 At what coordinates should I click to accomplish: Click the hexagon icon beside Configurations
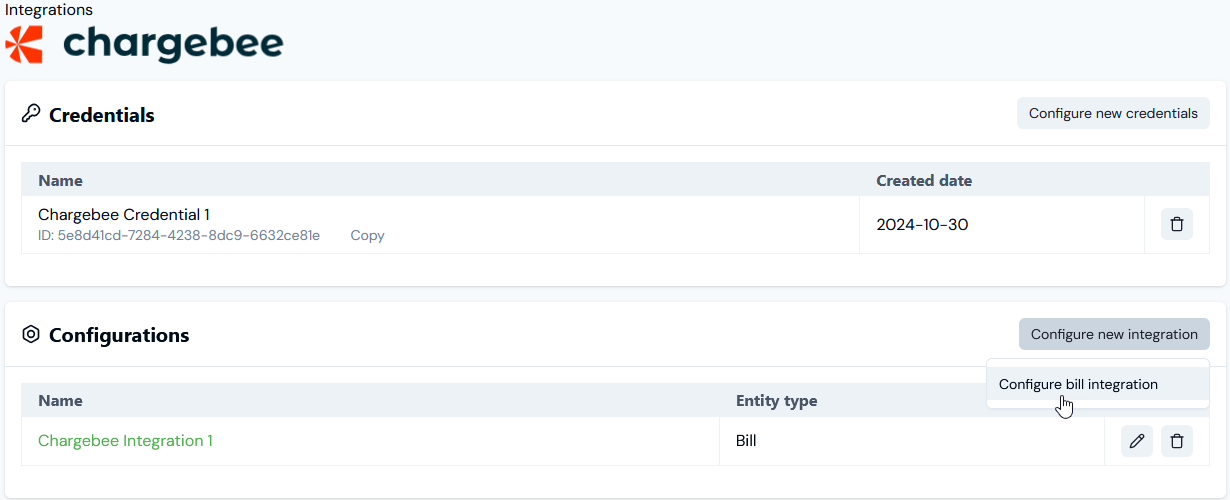31,335
